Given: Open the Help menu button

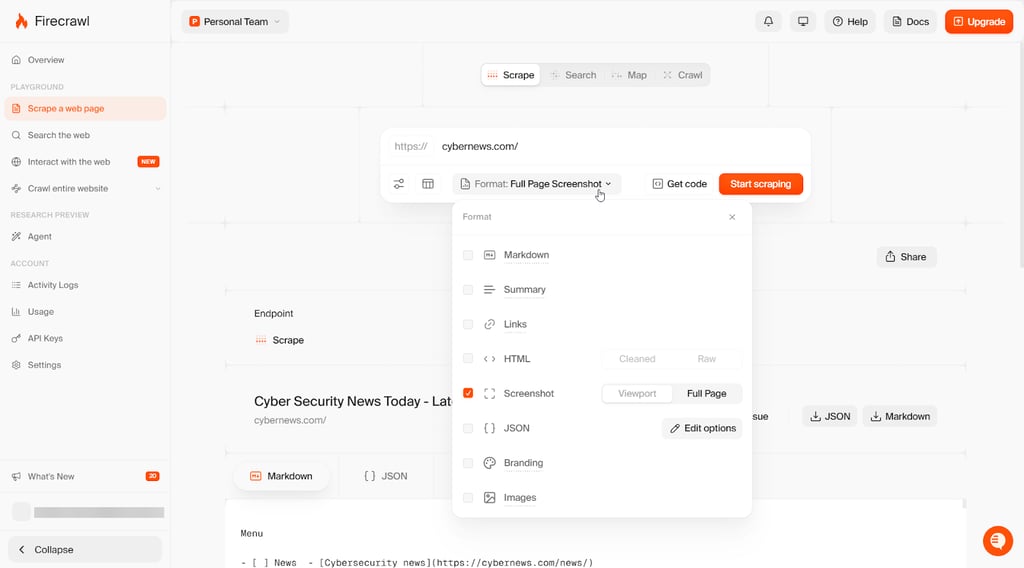Looking at the screenshot, I should [850, 22].
